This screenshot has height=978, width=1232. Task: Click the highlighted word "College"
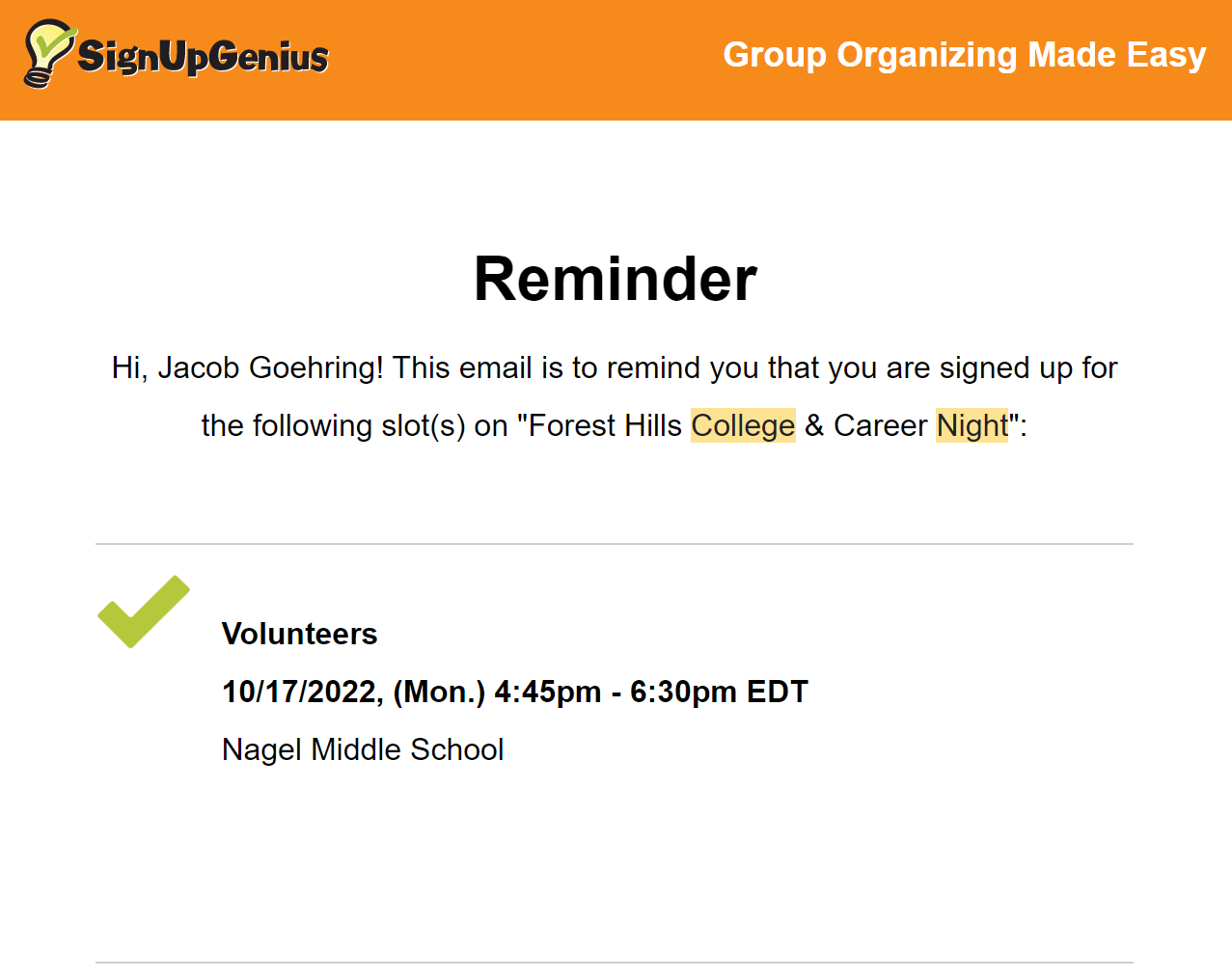tap(743, 425)
